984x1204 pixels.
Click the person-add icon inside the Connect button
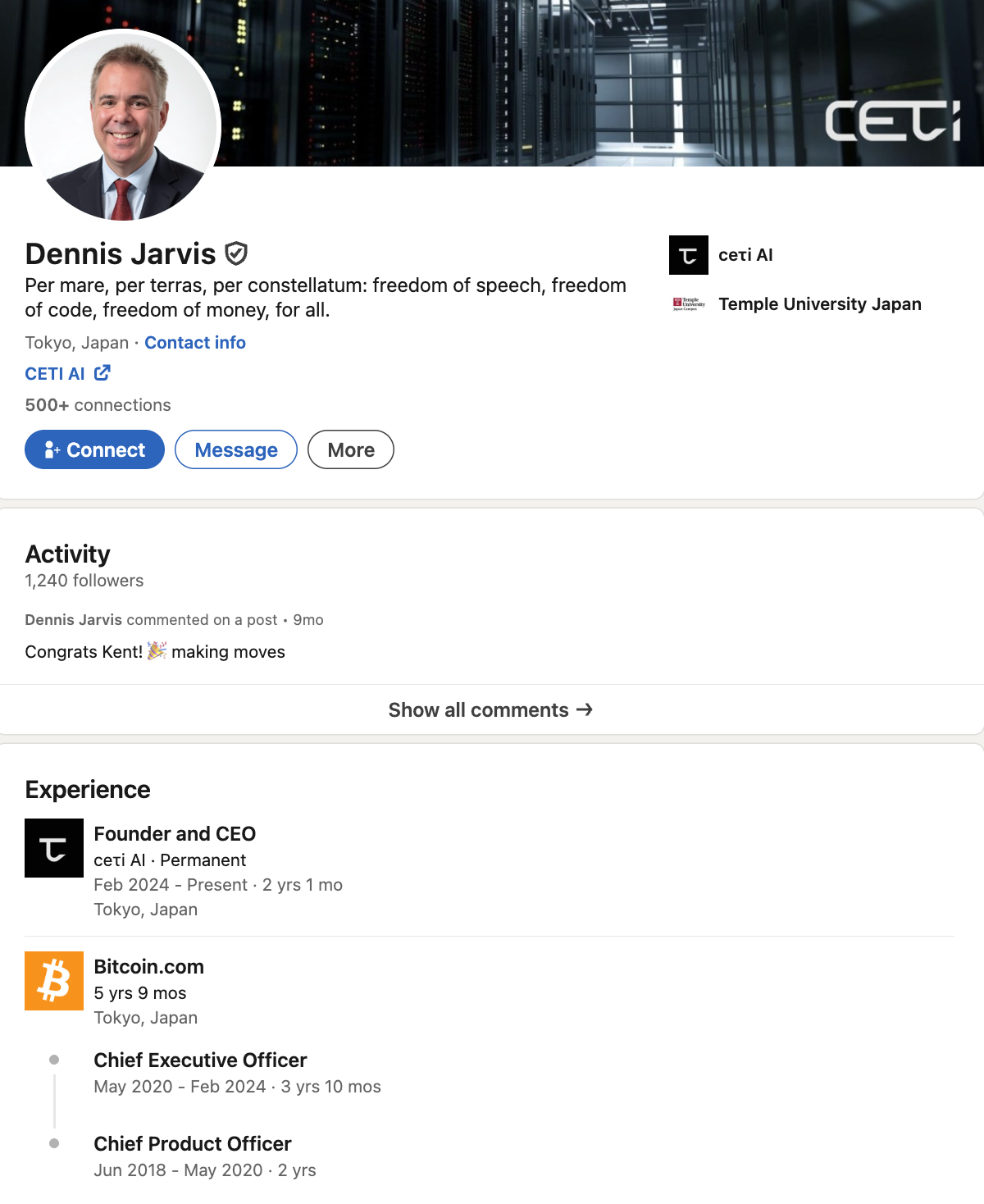pyautogui.click(x=52, y=449)
